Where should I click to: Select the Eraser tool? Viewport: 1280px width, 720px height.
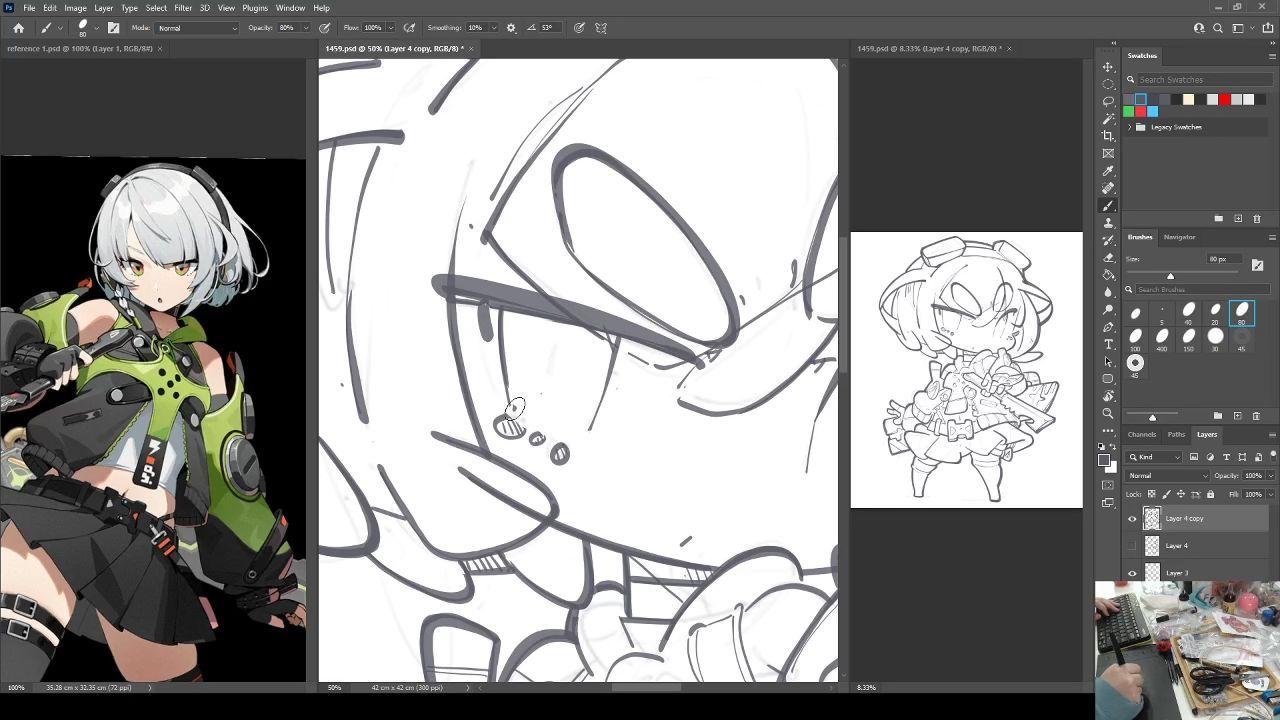click(1108, 257)
